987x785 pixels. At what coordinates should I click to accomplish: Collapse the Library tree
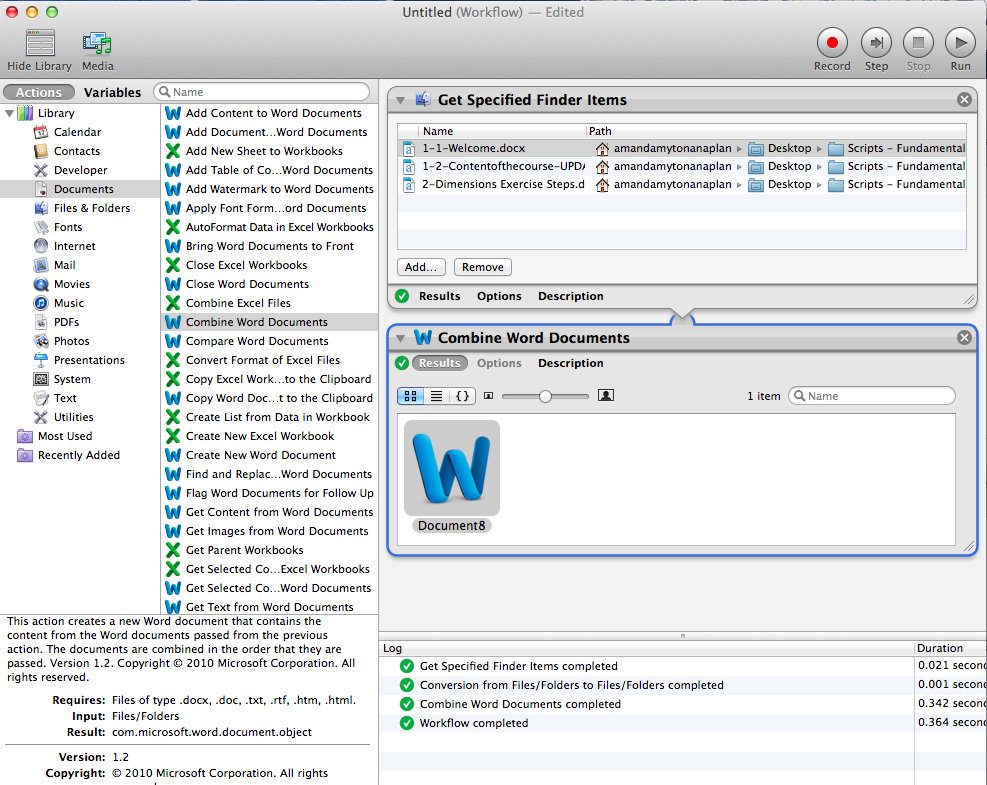tap(9, 113)
